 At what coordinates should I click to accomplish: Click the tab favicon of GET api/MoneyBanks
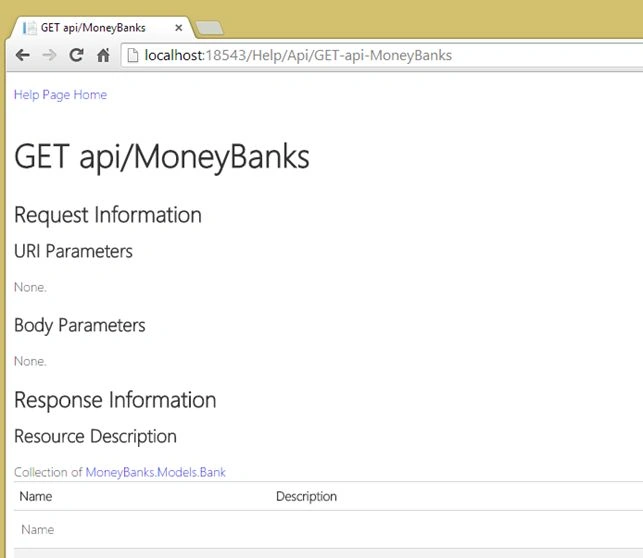tap(30, 28)
